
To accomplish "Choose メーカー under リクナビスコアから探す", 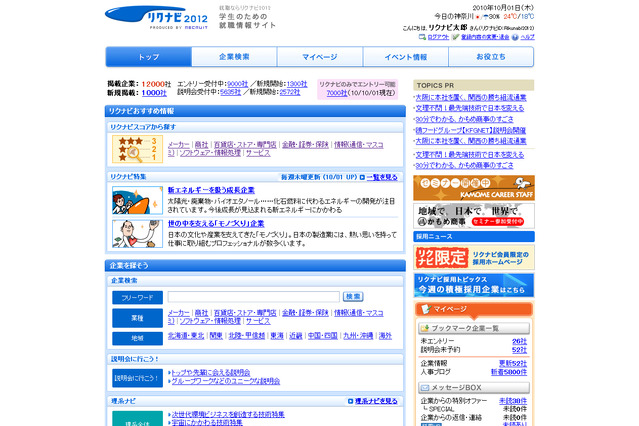I will coord(178,145).
